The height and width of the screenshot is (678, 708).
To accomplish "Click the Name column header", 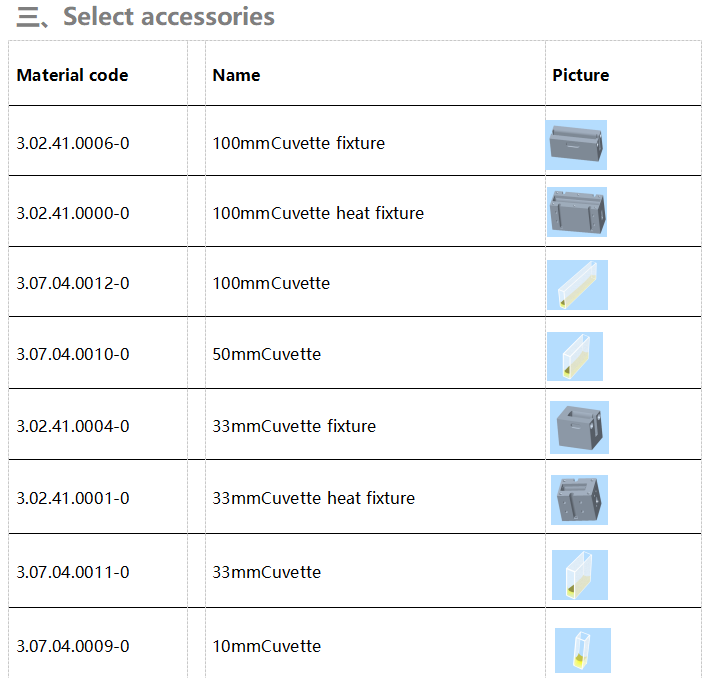I will click(x=236, y=75).
